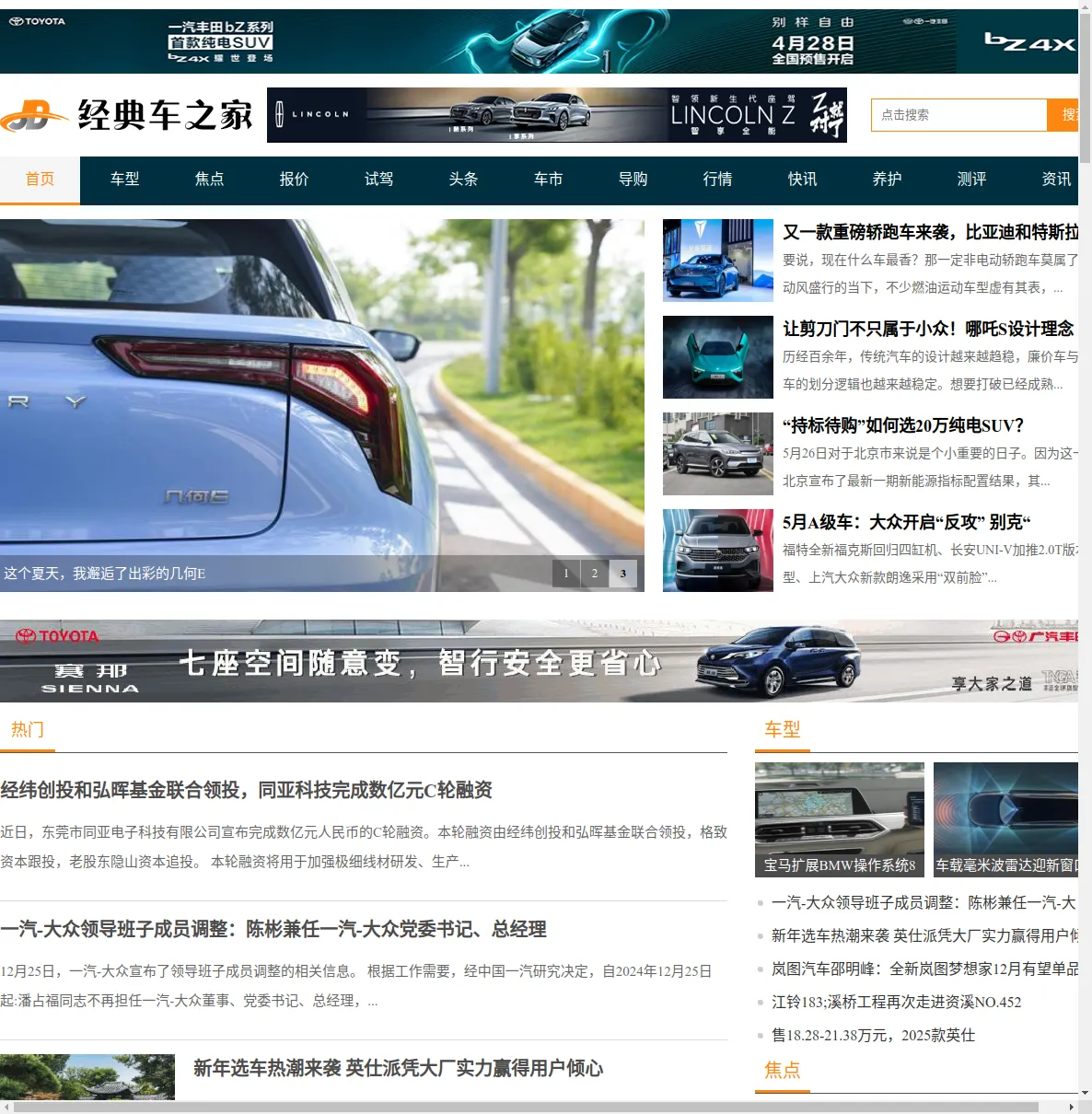Open the 宝马扩展BMW操作系统8 thumbnail
This screenshot has width=1092, height=1114.
840,819
